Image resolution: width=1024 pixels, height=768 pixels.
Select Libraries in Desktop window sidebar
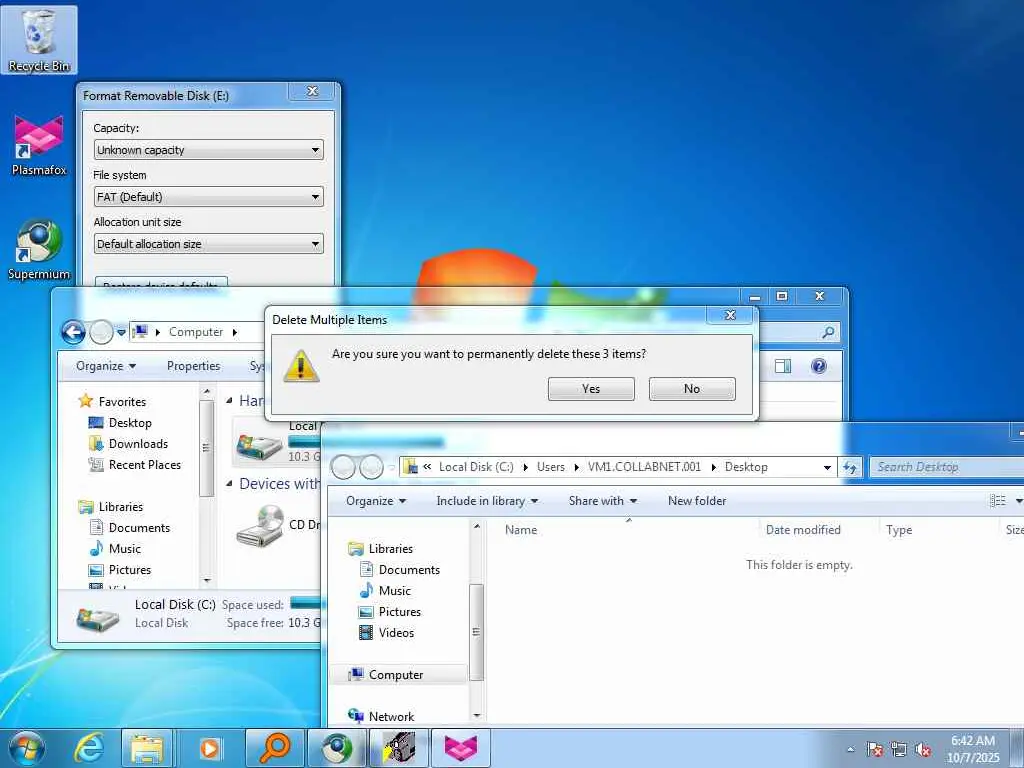(390, 549)
